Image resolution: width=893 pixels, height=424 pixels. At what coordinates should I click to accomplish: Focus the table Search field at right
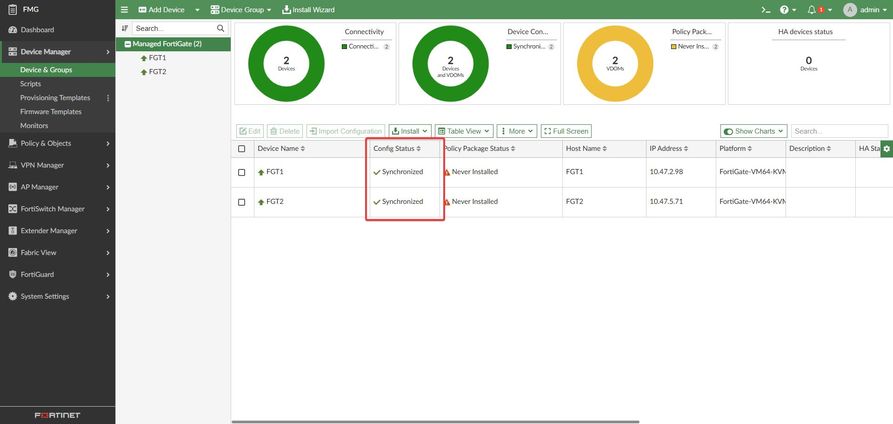pyautogui.click(x=839, y=131)
